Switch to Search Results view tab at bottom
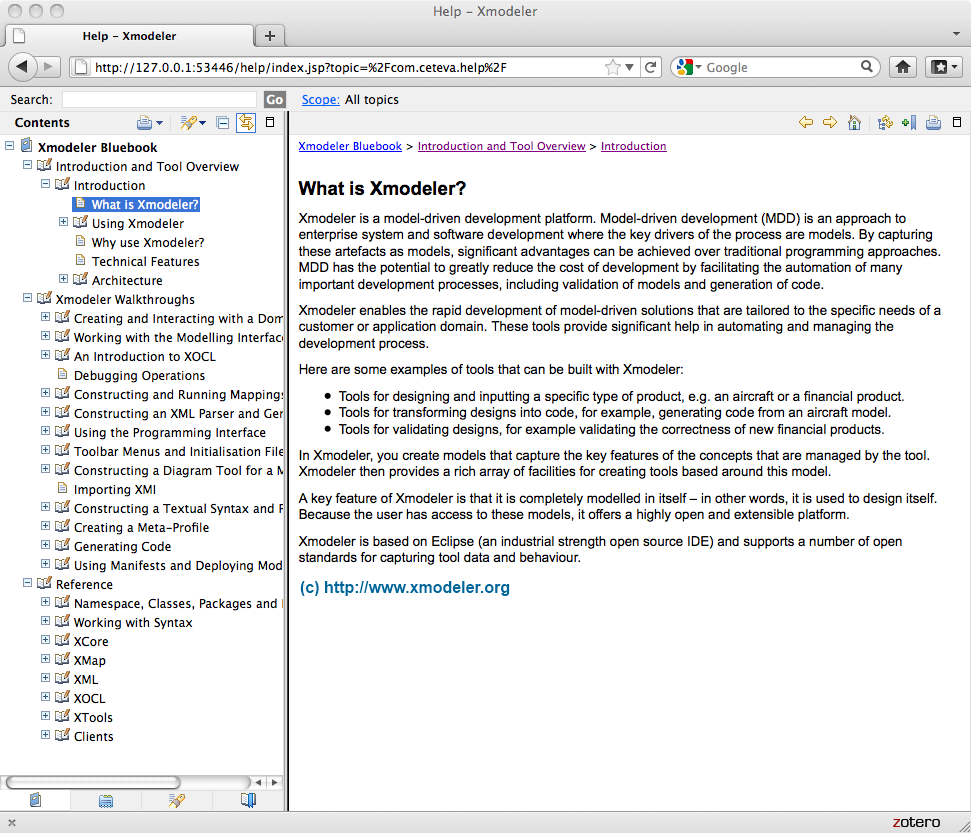971x833 pixels. coord(176,800)
